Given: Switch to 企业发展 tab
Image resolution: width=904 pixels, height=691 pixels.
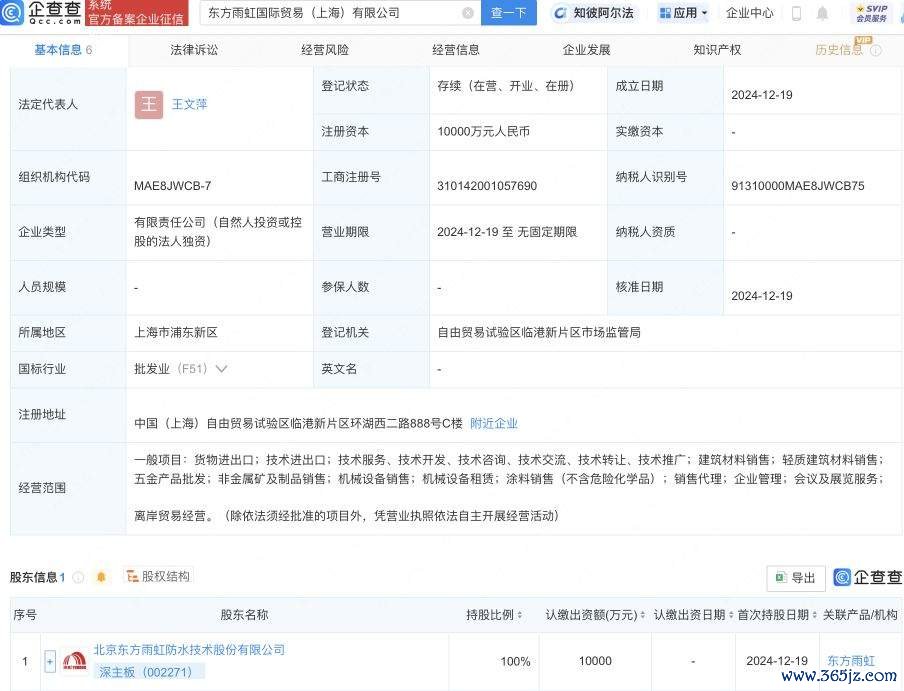Looking at the screenshot, I should pos(586,50).
